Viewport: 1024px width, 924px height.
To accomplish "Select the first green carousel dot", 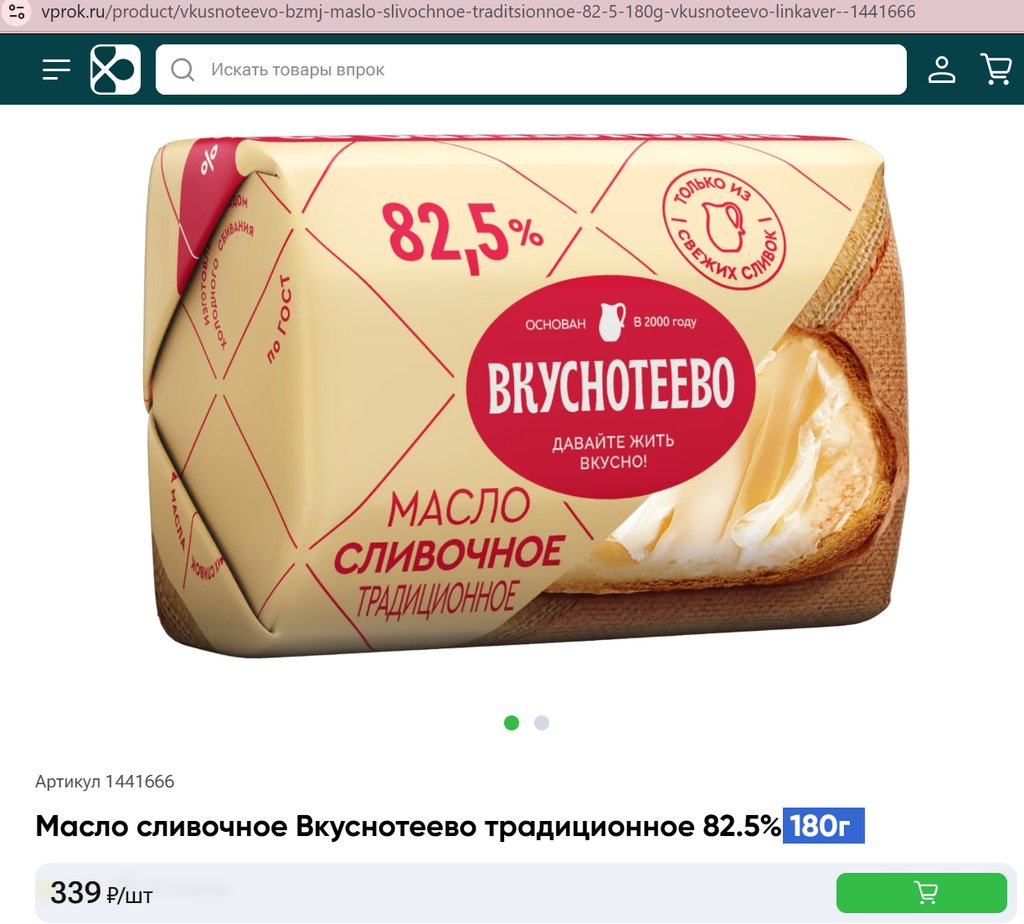I will tap(512, 723).
